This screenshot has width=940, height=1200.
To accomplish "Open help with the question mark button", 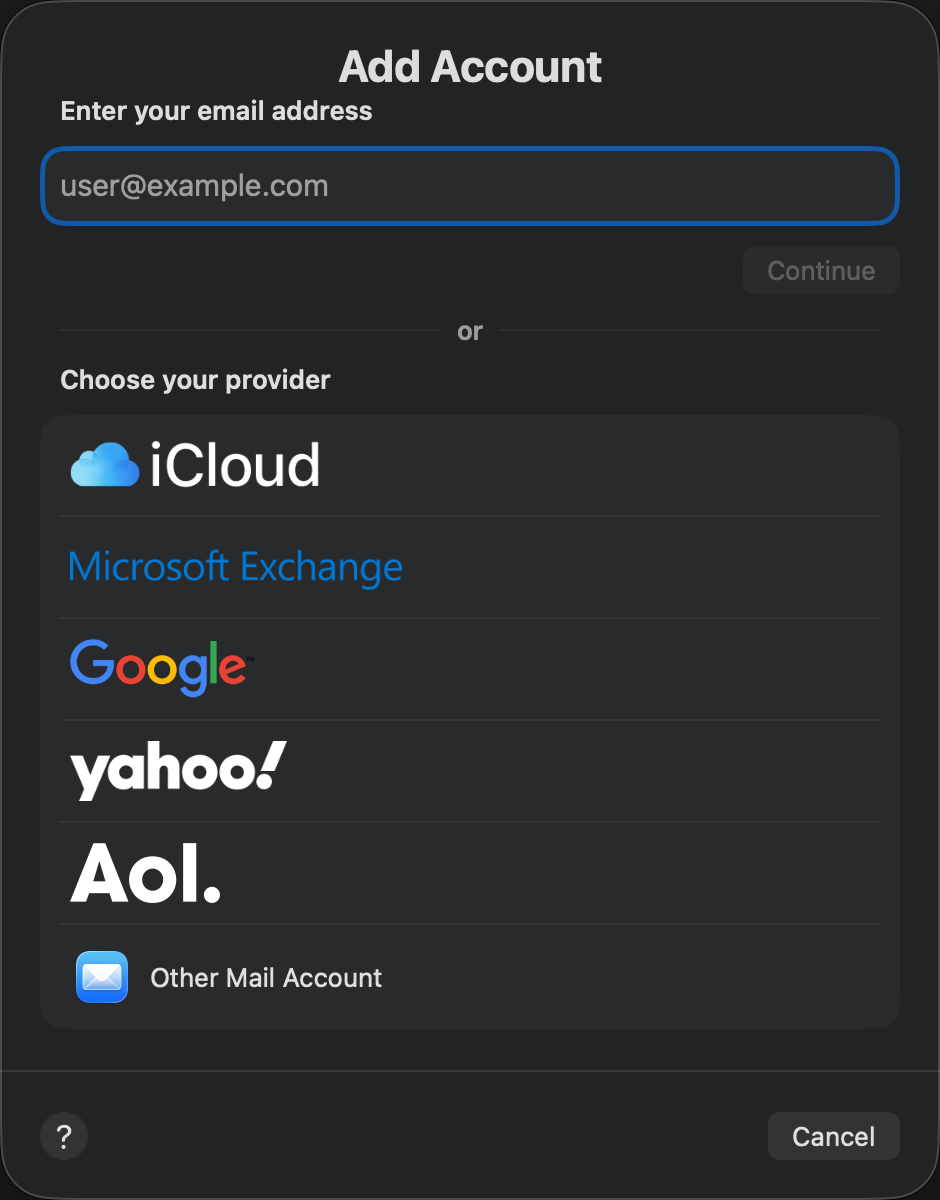I will (x=64, y=1136).
